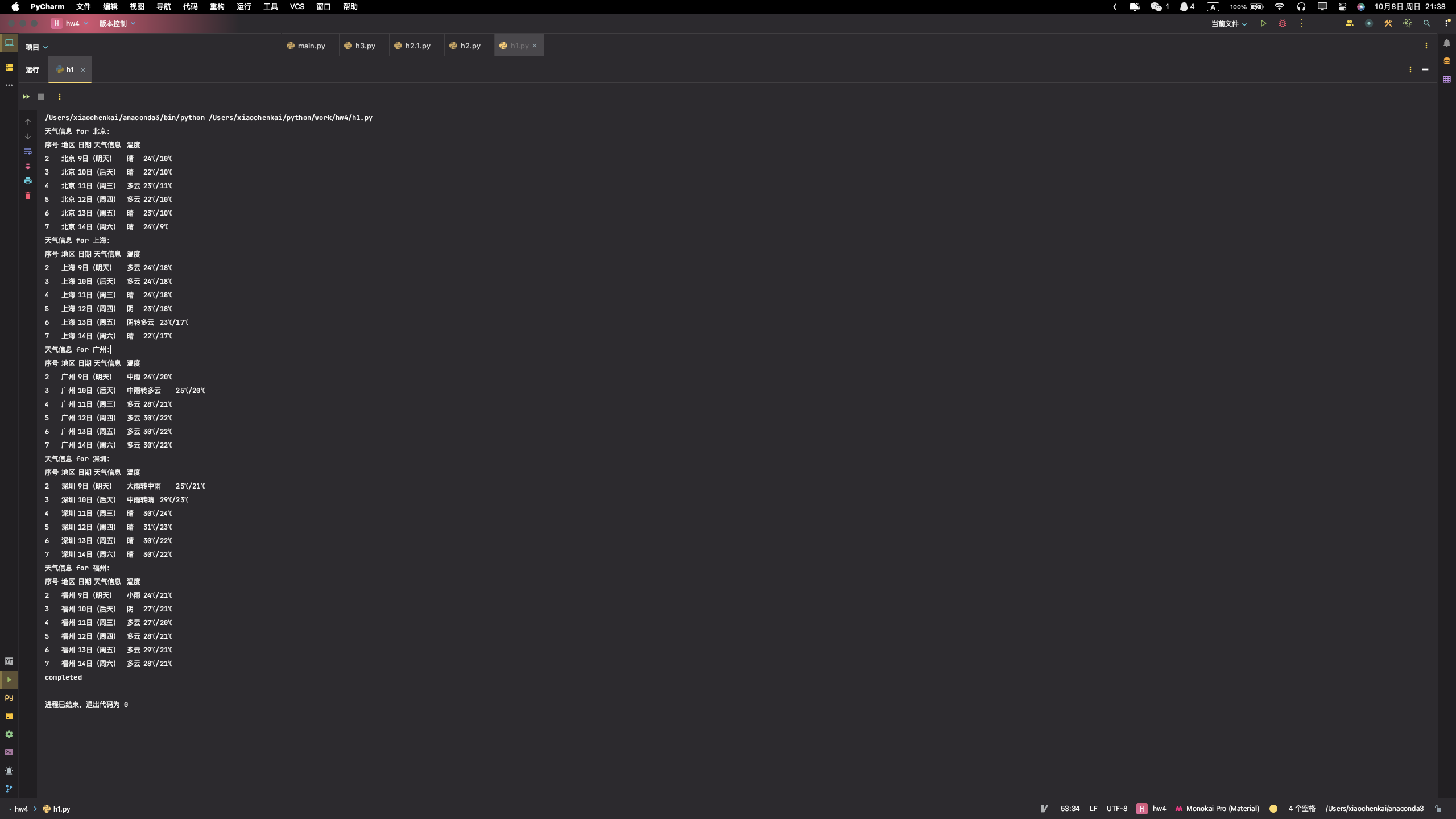Image resolution: width=1456 pixels, height=819 pixels.
Task: Open search everywhere magnifier icon
Action: 1426,23
